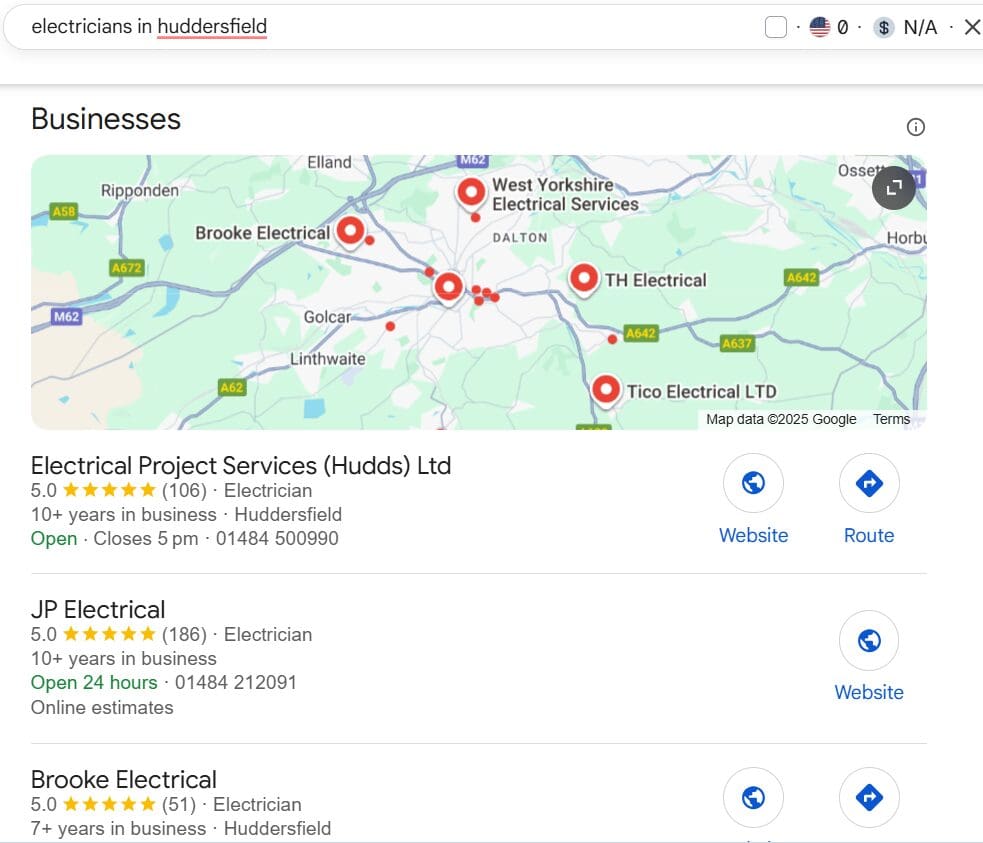Clear the search with the X button
The image size is (983, 843).
(x=971, y=27)
